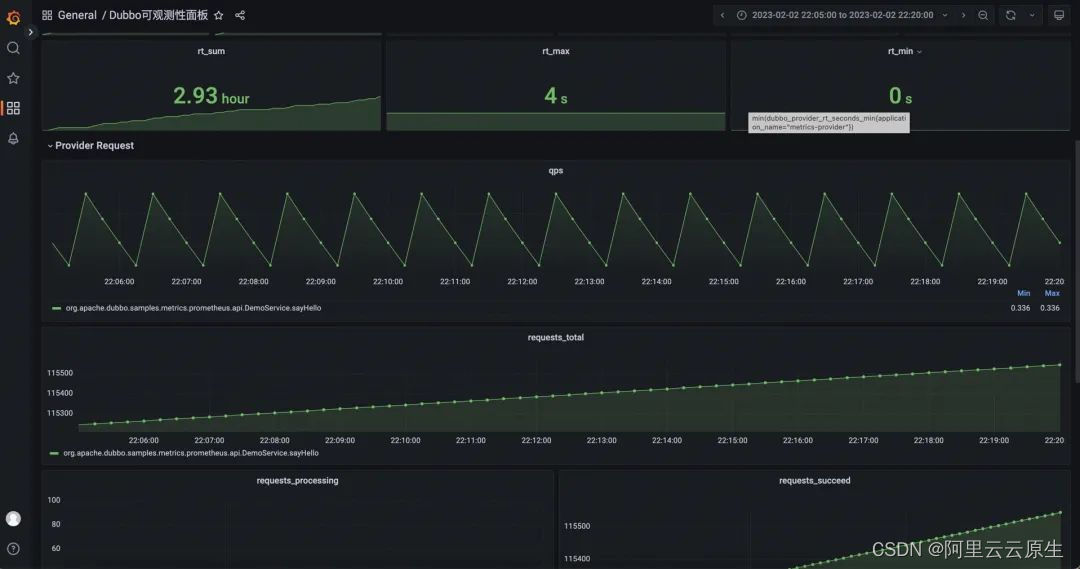
Task: Shift time range backward
Action: 723,15
